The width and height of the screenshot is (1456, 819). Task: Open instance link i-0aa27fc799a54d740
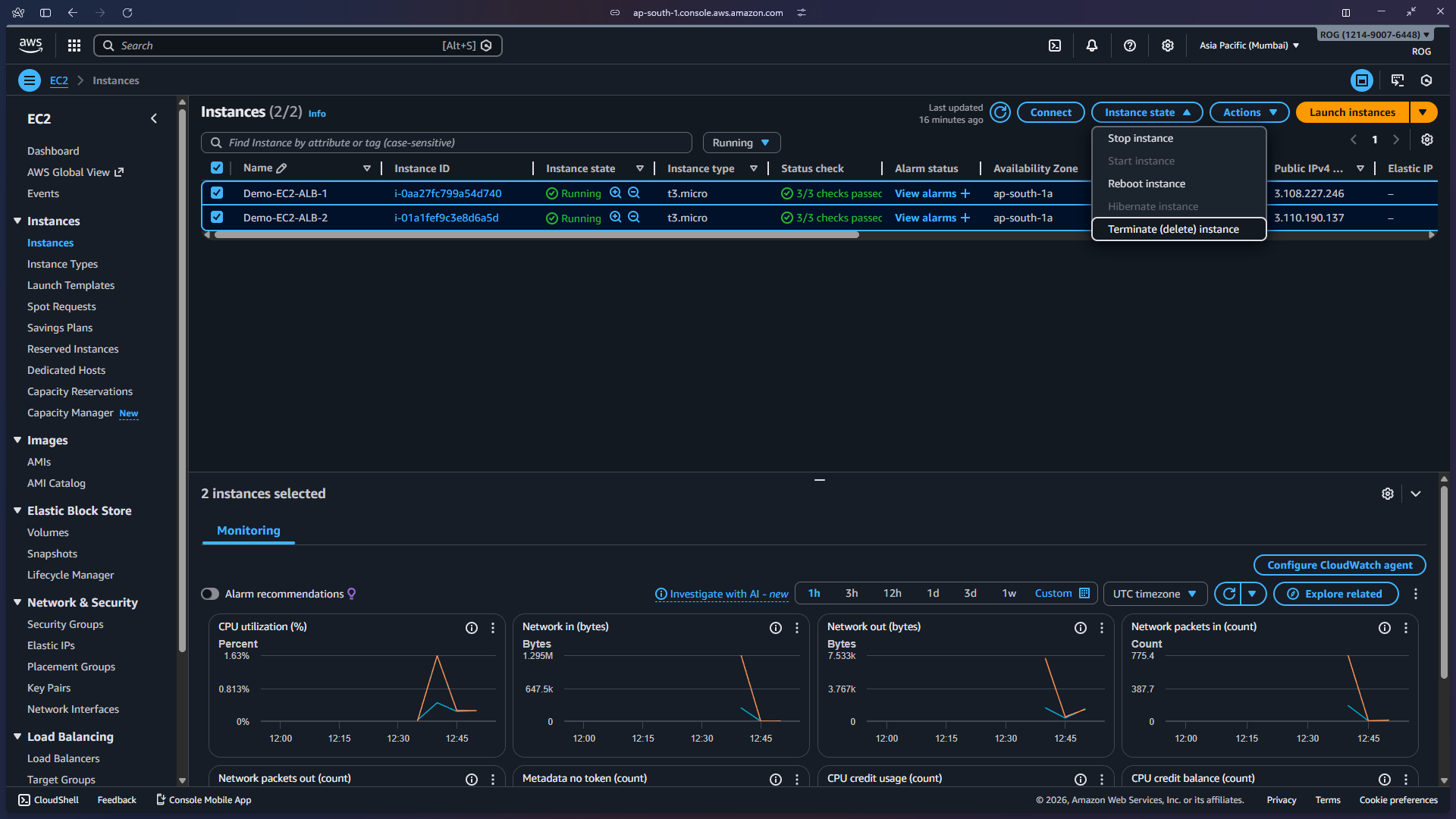[447, 193]
